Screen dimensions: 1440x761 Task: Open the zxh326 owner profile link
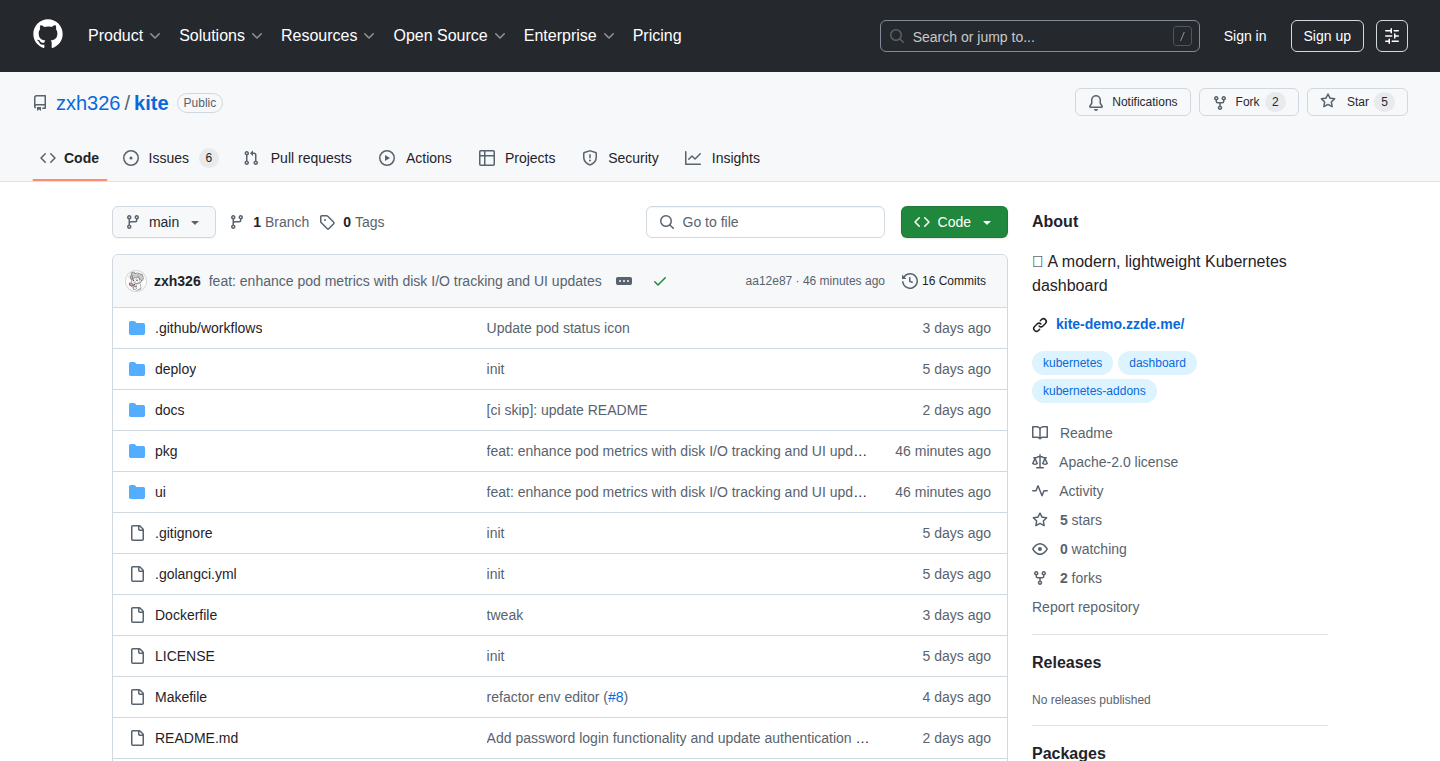pyautogui.click(x=88, y=103)
